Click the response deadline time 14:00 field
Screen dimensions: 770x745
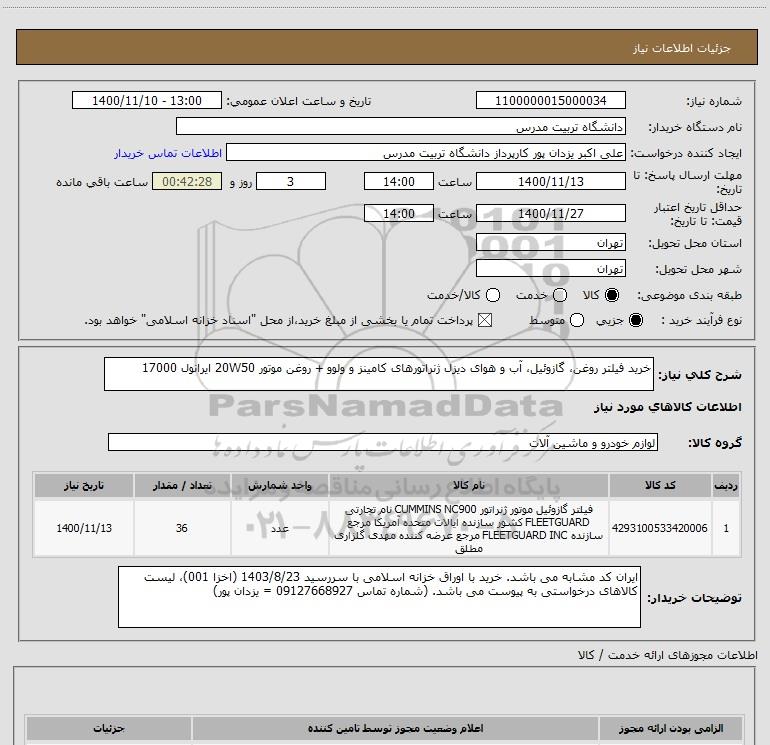coord(399,181)
